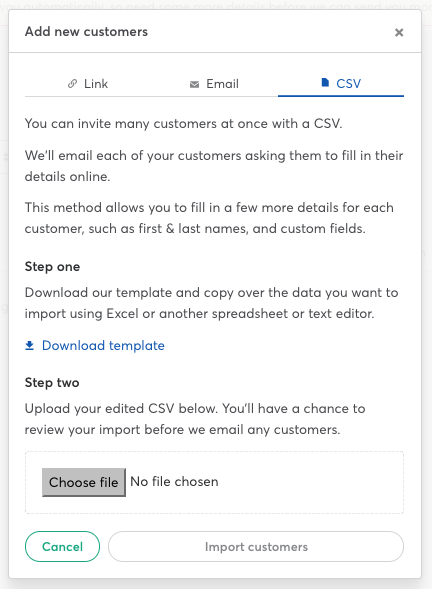Image resolution: width=432 pixels, height=589 pixels.
Task: Click the download arrow icon
Action: [30, 346]
